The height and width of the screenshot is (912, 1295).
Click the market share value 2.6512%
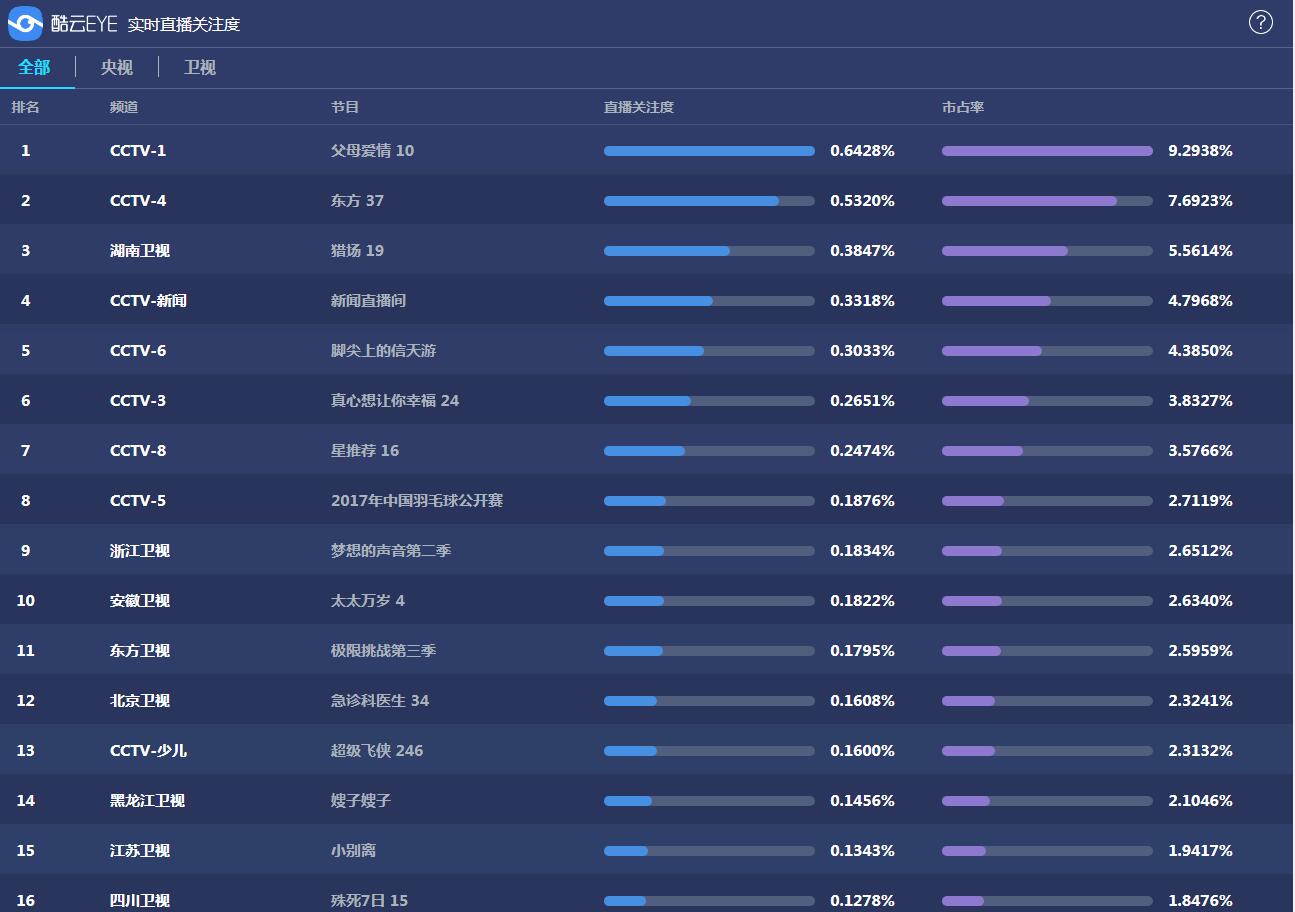pos(1200,551)
